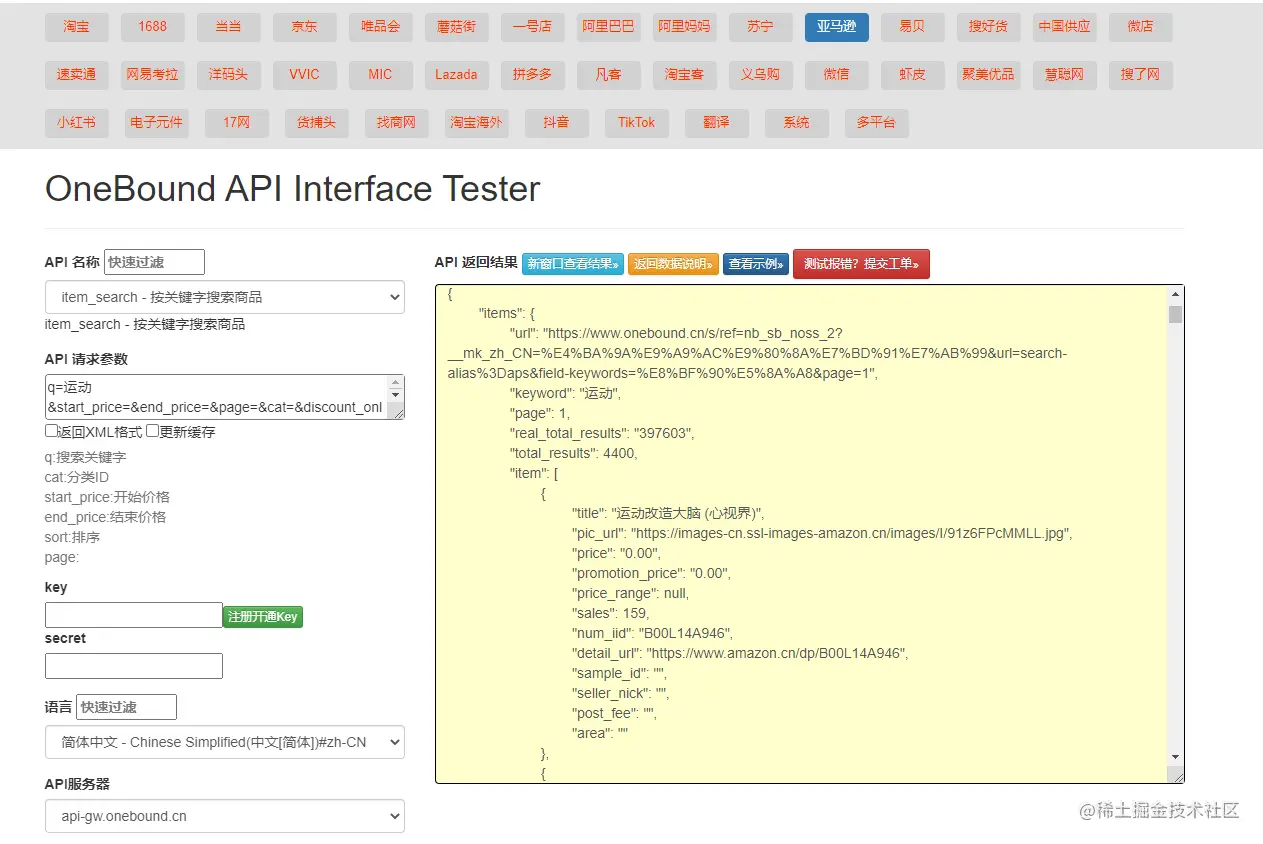Viewport: 1263px width, 844px height.
Task: Open the 小红书 platform tab
Action: click(77, 123)
